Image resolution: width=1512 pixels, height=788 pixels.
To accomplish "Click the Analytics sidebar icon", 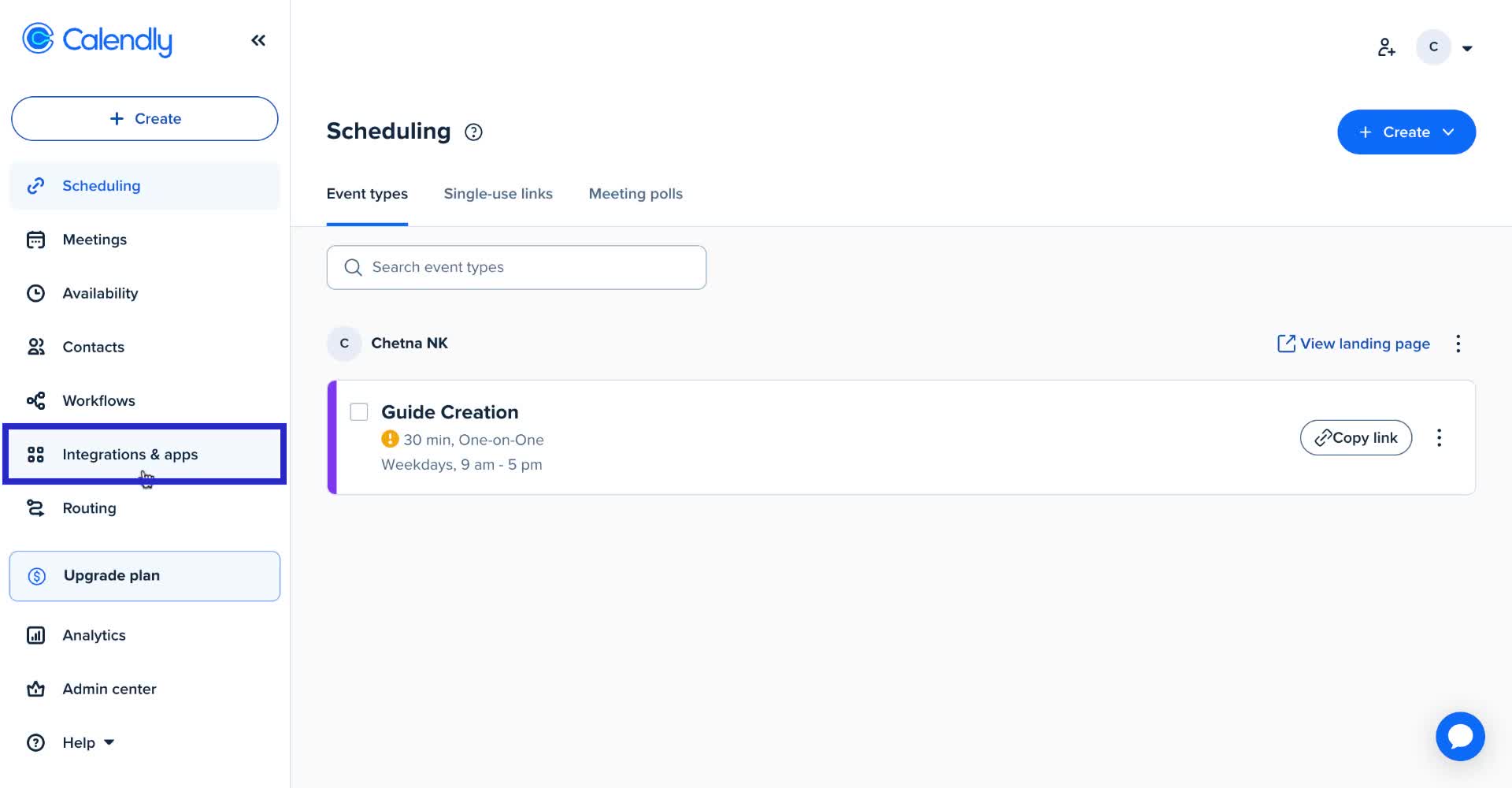I will click(x=36, y=635).
